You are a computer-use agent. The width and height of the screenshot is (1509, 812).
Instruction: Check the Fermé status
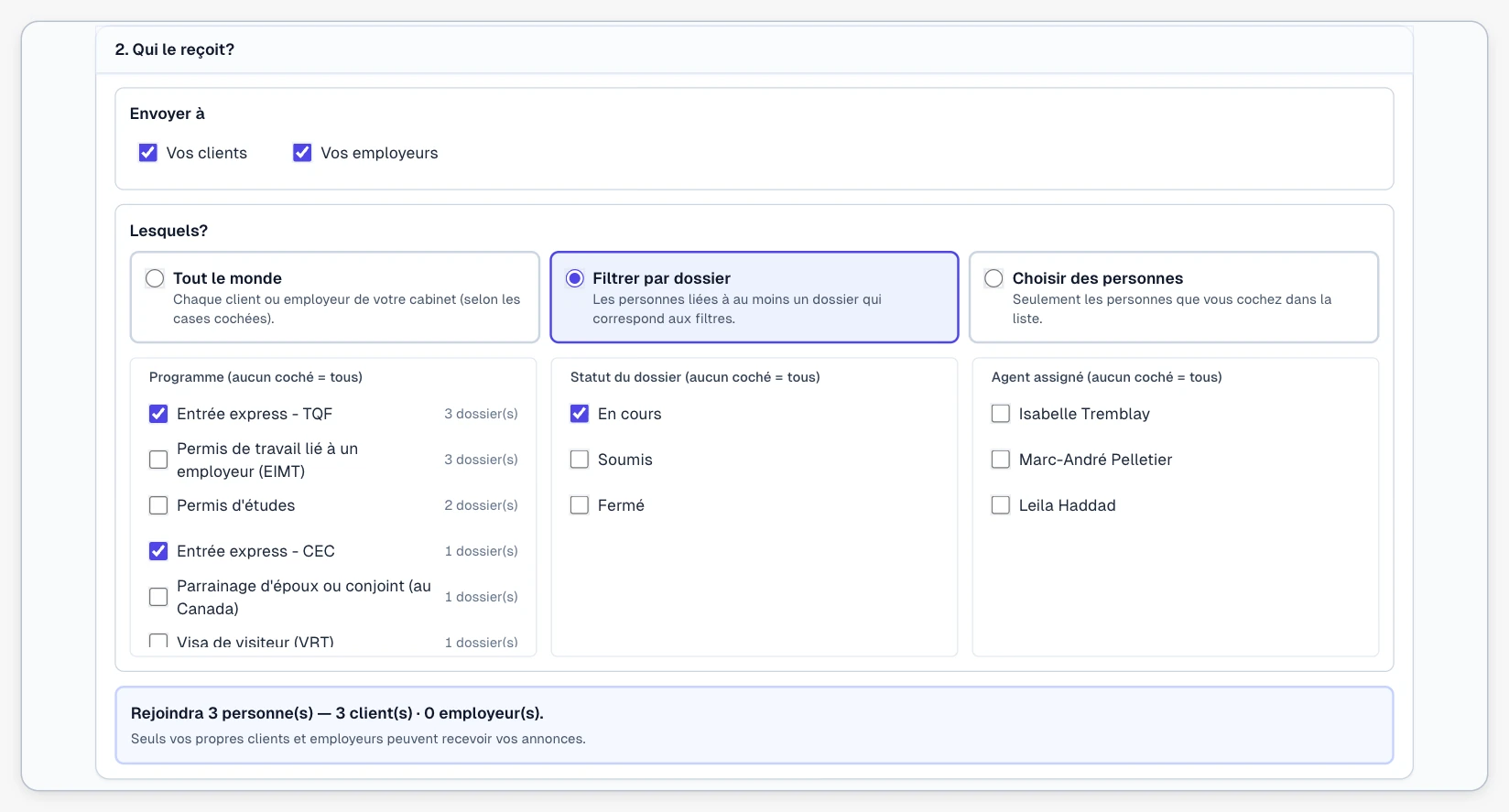(580, 505)
